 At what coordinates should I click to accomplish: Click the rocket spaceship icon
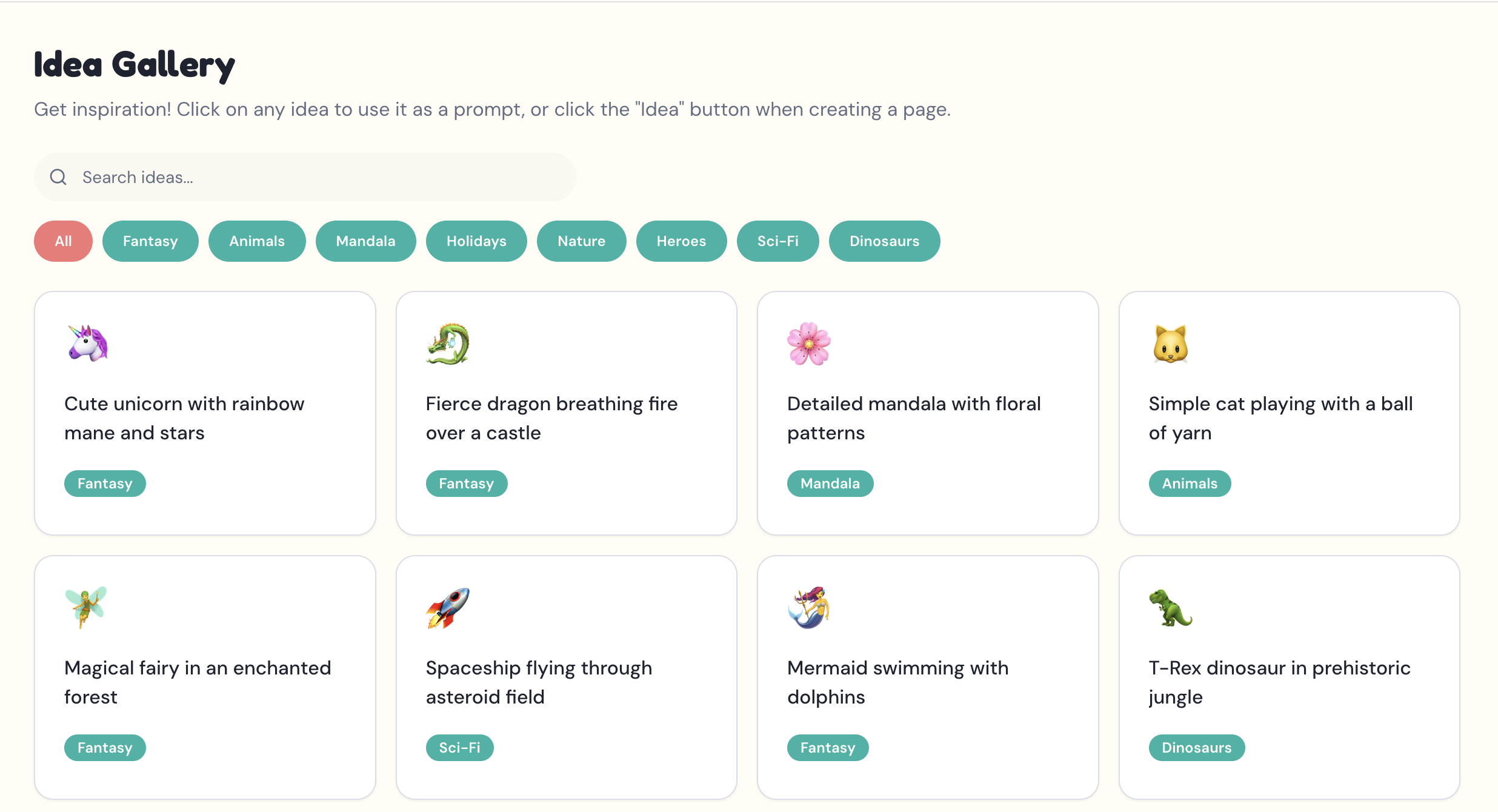click(448, 607)
